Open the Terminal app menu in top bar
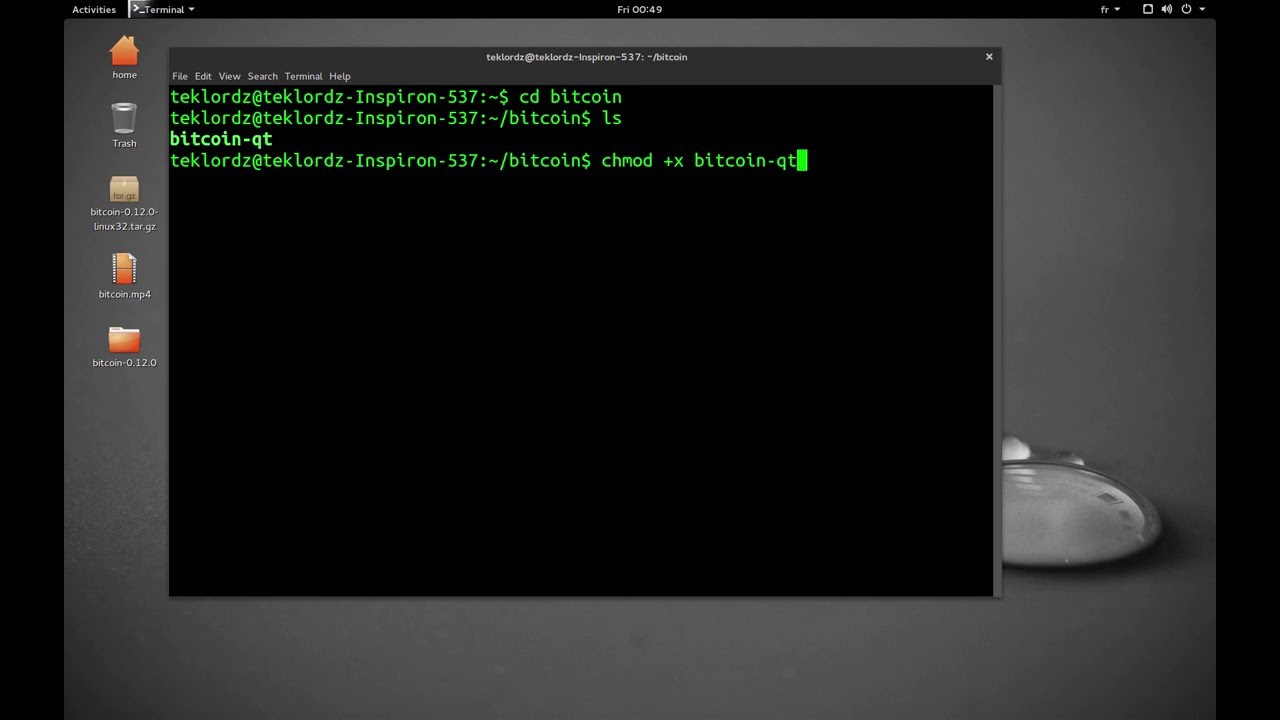1280x720 pixels. tap(163, 9)
